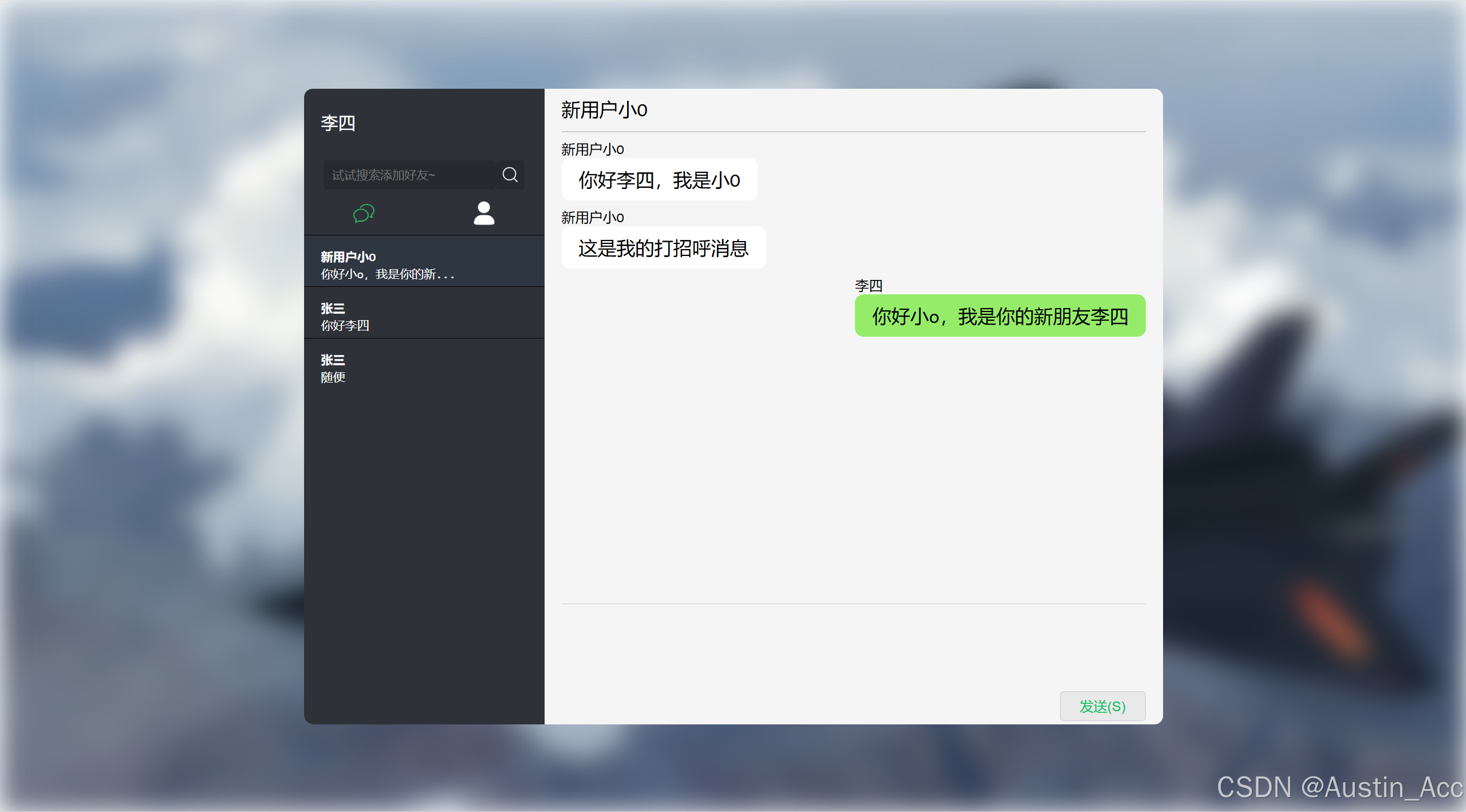
Task: Click the message typing area
Action: point(802,644)
